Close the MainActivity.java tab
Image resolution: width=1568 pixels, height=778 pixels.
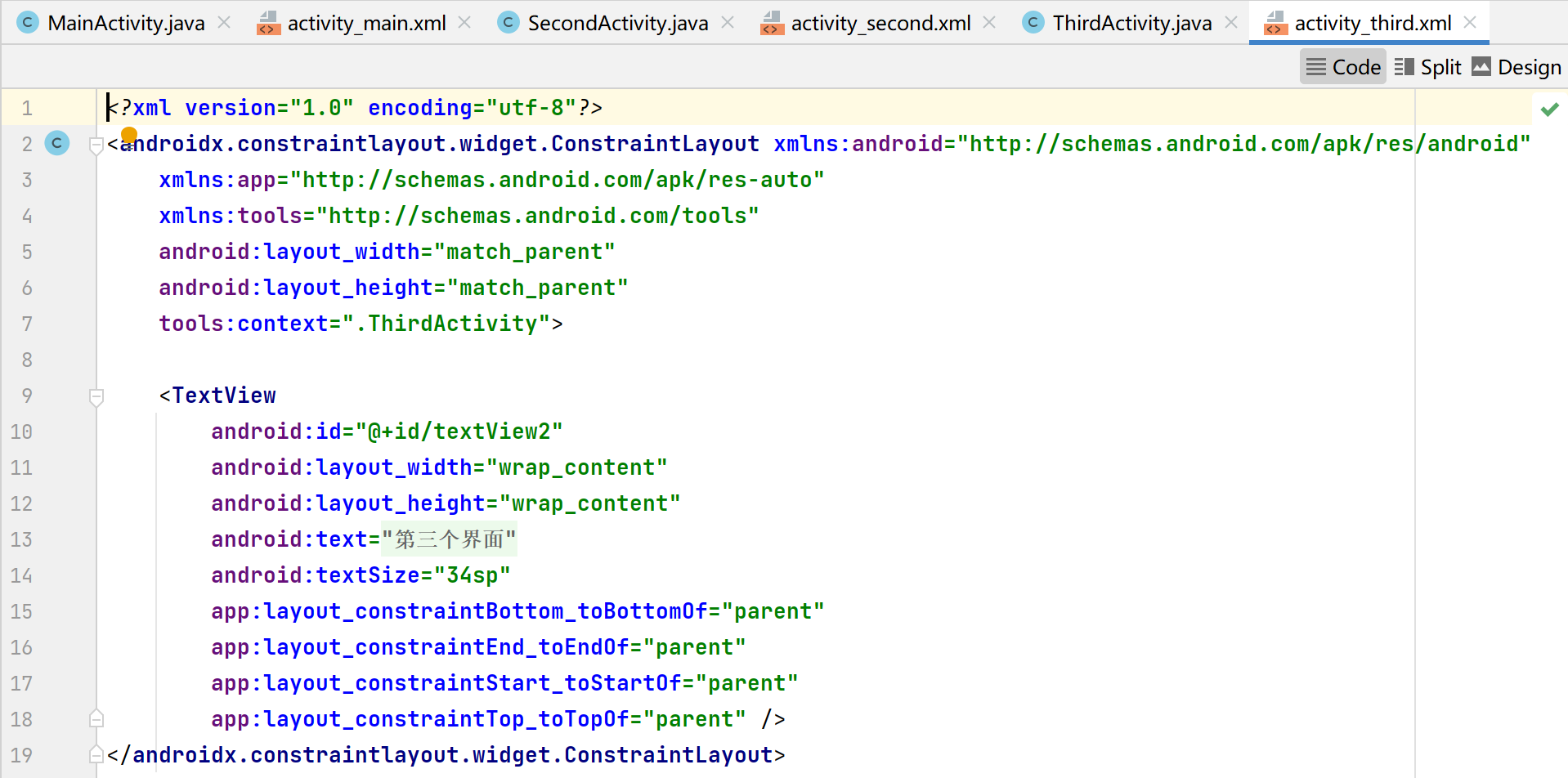click(x=223, y=23)
